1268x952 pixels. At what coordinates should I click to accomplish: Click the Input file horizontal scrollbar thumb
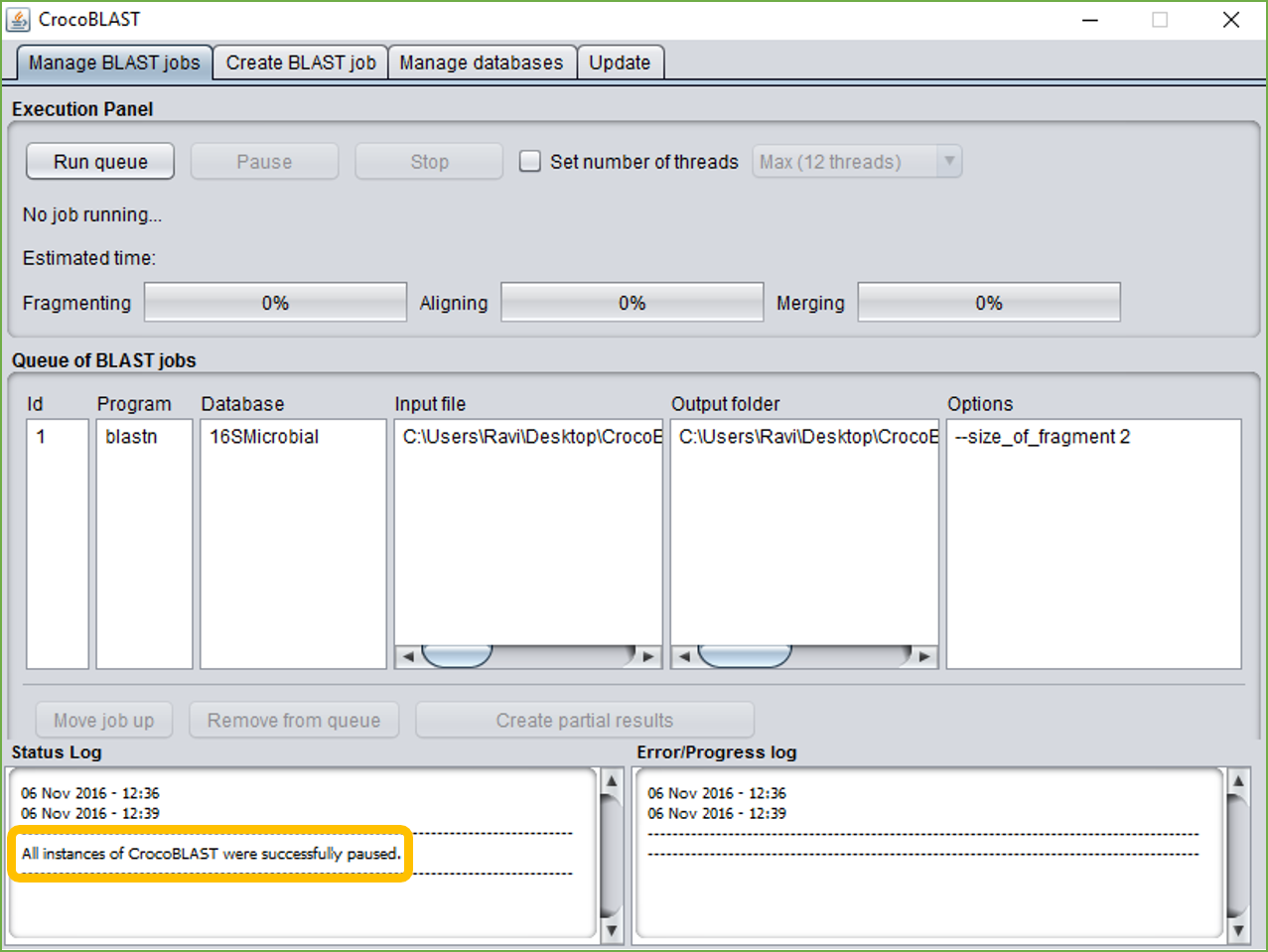[457, 656]
